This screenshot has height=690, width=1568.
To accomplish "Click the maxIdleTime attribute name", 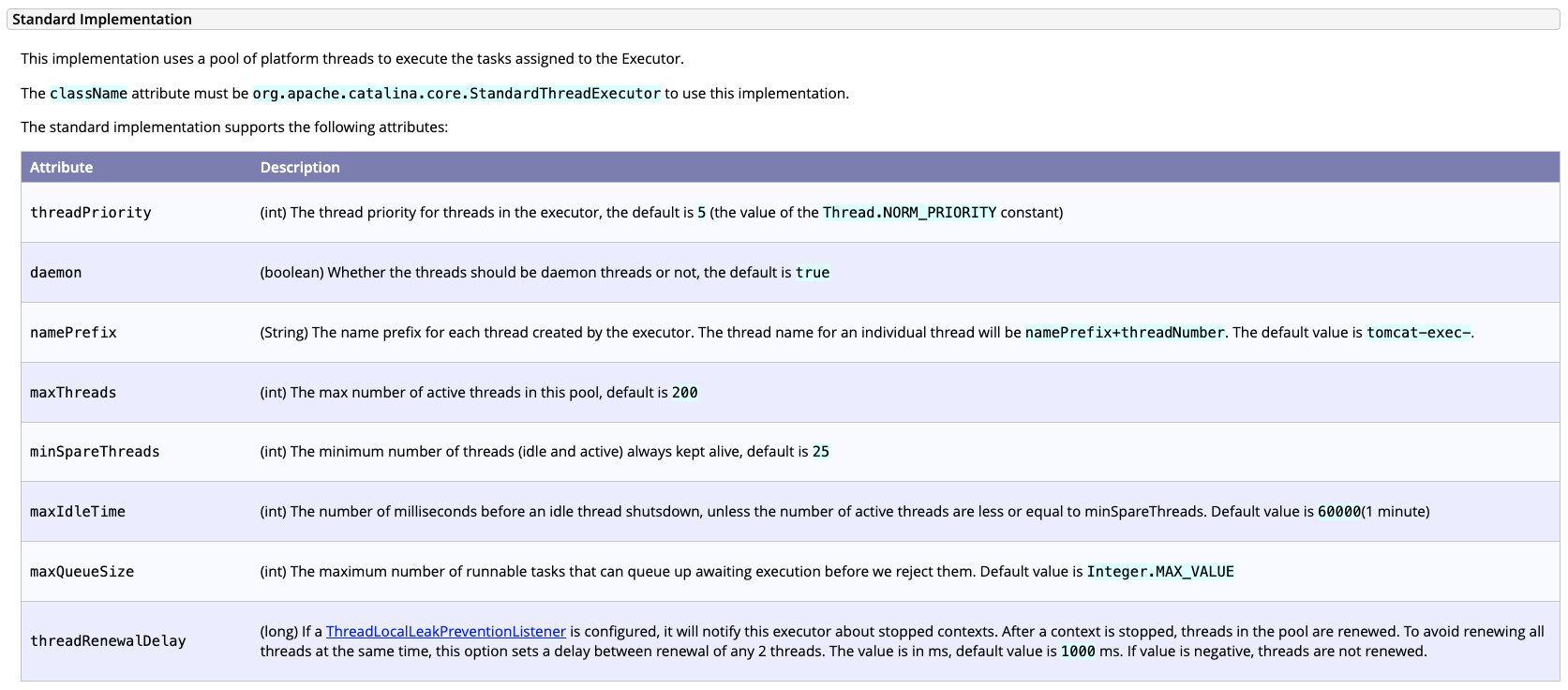I will coord(78,512).
